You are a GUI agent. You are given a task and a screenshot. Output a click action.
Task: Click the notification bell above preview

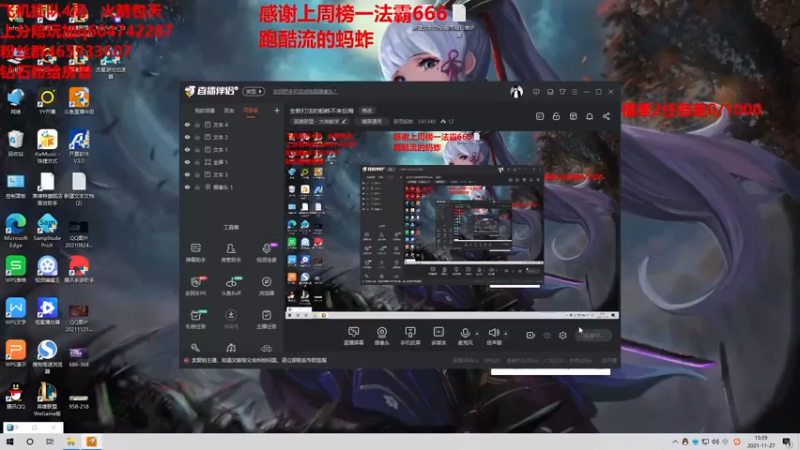[x=589, y=116]
